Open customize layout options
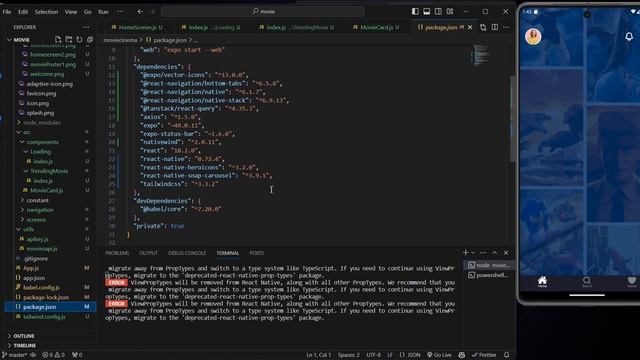 (450, 11)
